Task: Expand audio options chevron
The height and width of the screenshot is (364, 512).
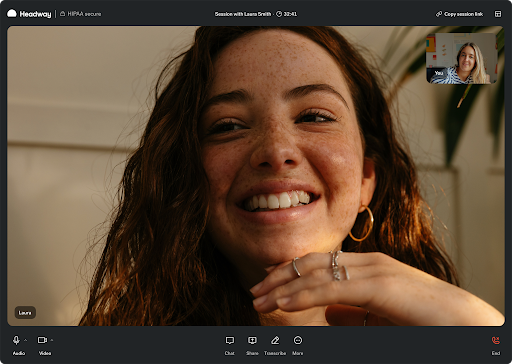Action: [x=26, y=340]
